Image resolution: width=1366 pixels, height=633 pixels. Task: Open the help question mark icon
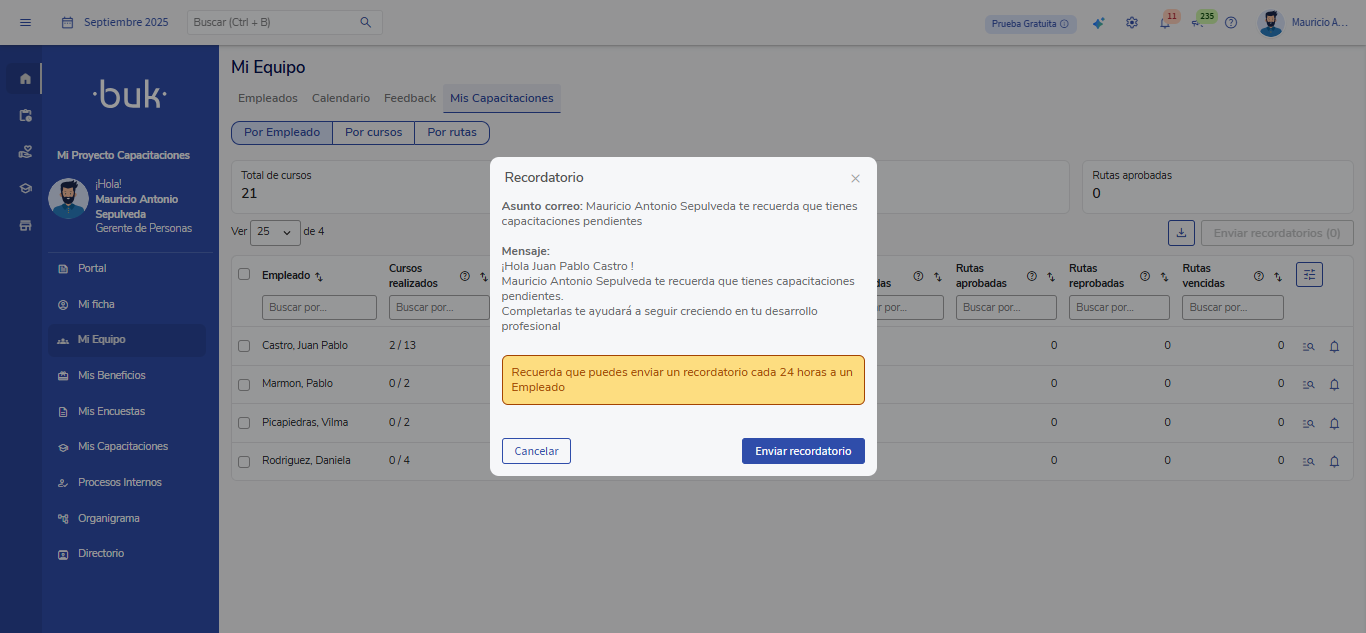(1231, 23)
